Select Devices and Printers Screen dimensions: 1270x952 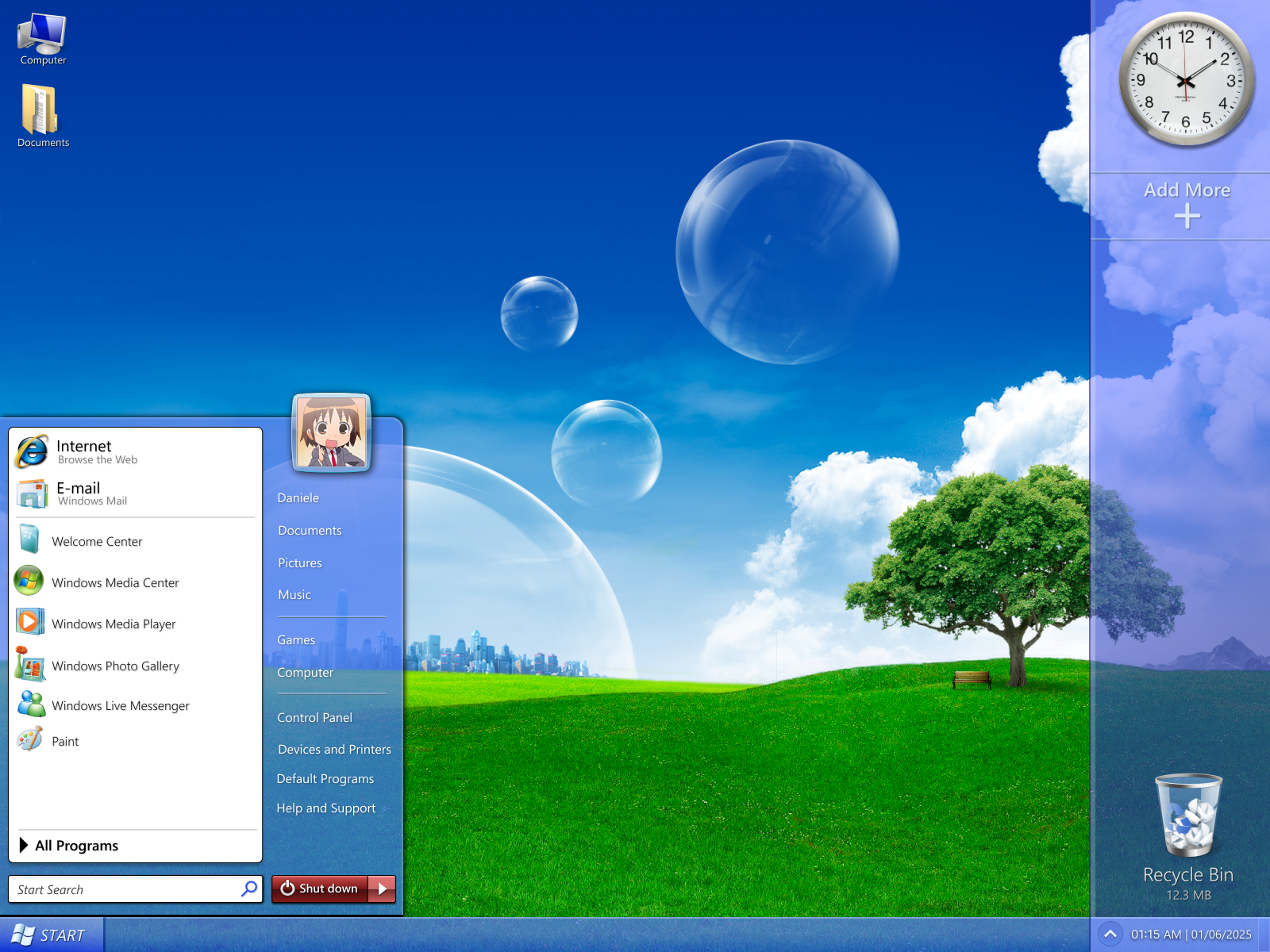pyautogui.click(x=334, y=749)
